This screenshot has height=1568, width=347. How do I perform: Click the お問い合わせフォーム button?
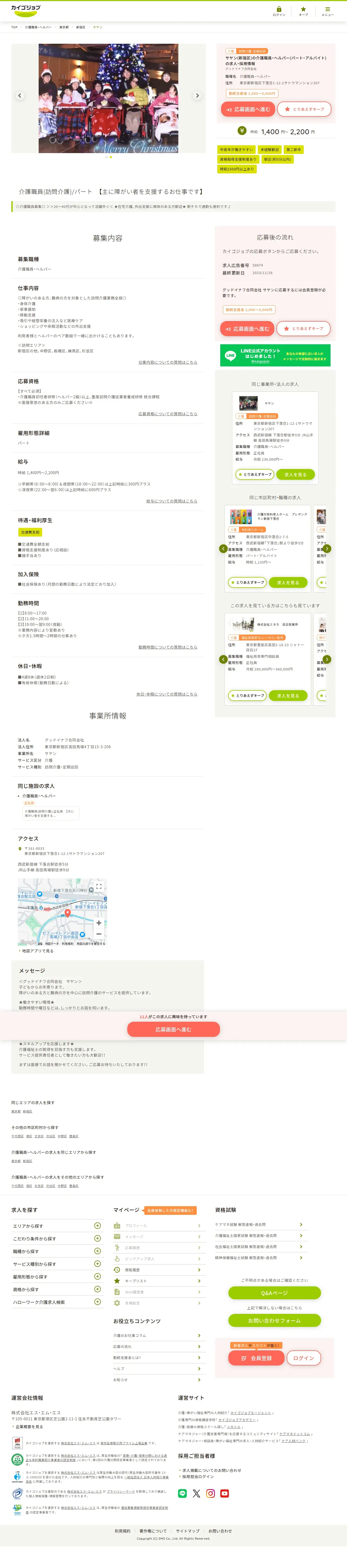[275, 1320]
